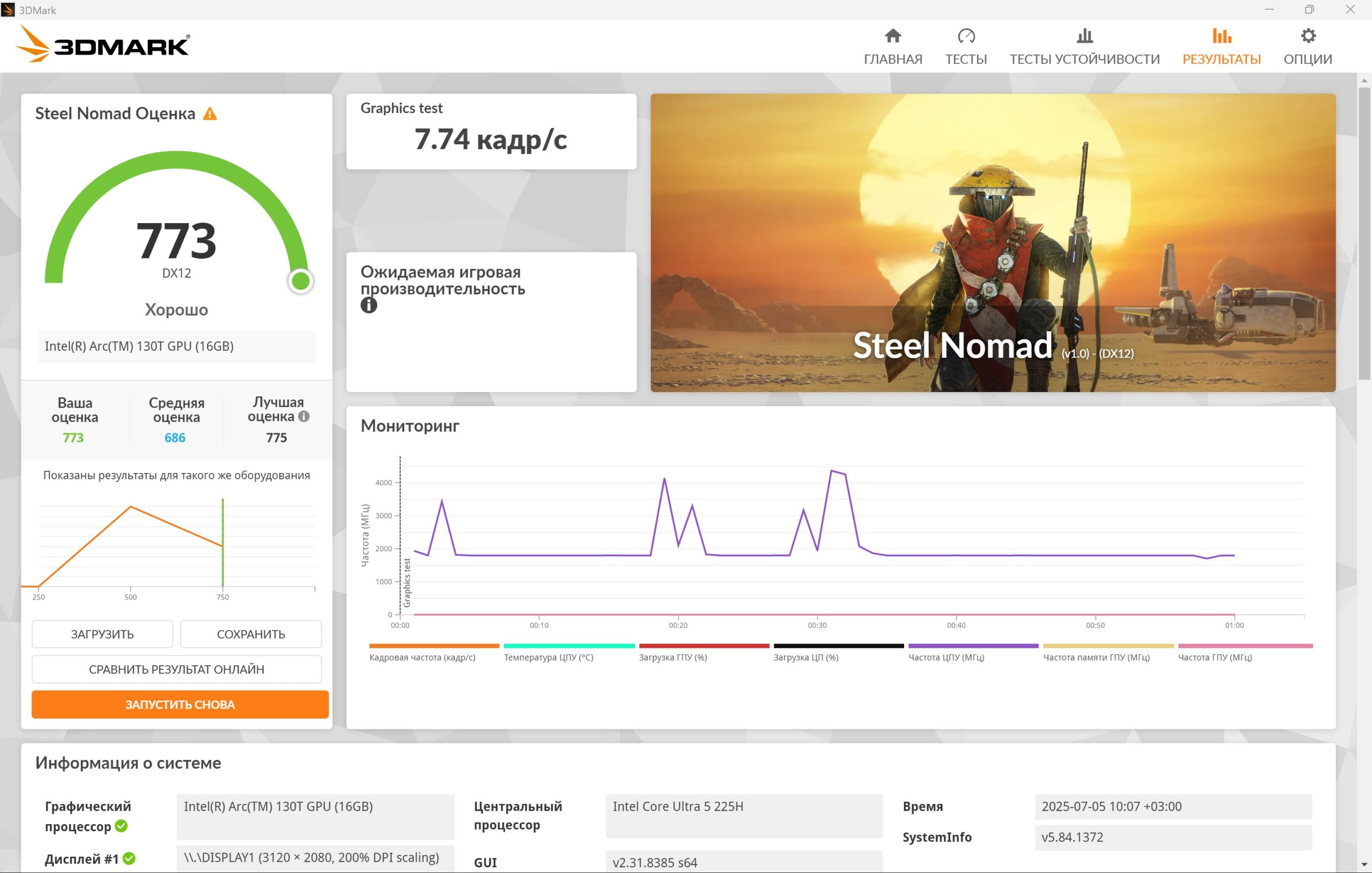Viewport: 1372px width, 873px height.
Task: Click the Ожидаемая игровая производительность heading
Action: point(443,280)
